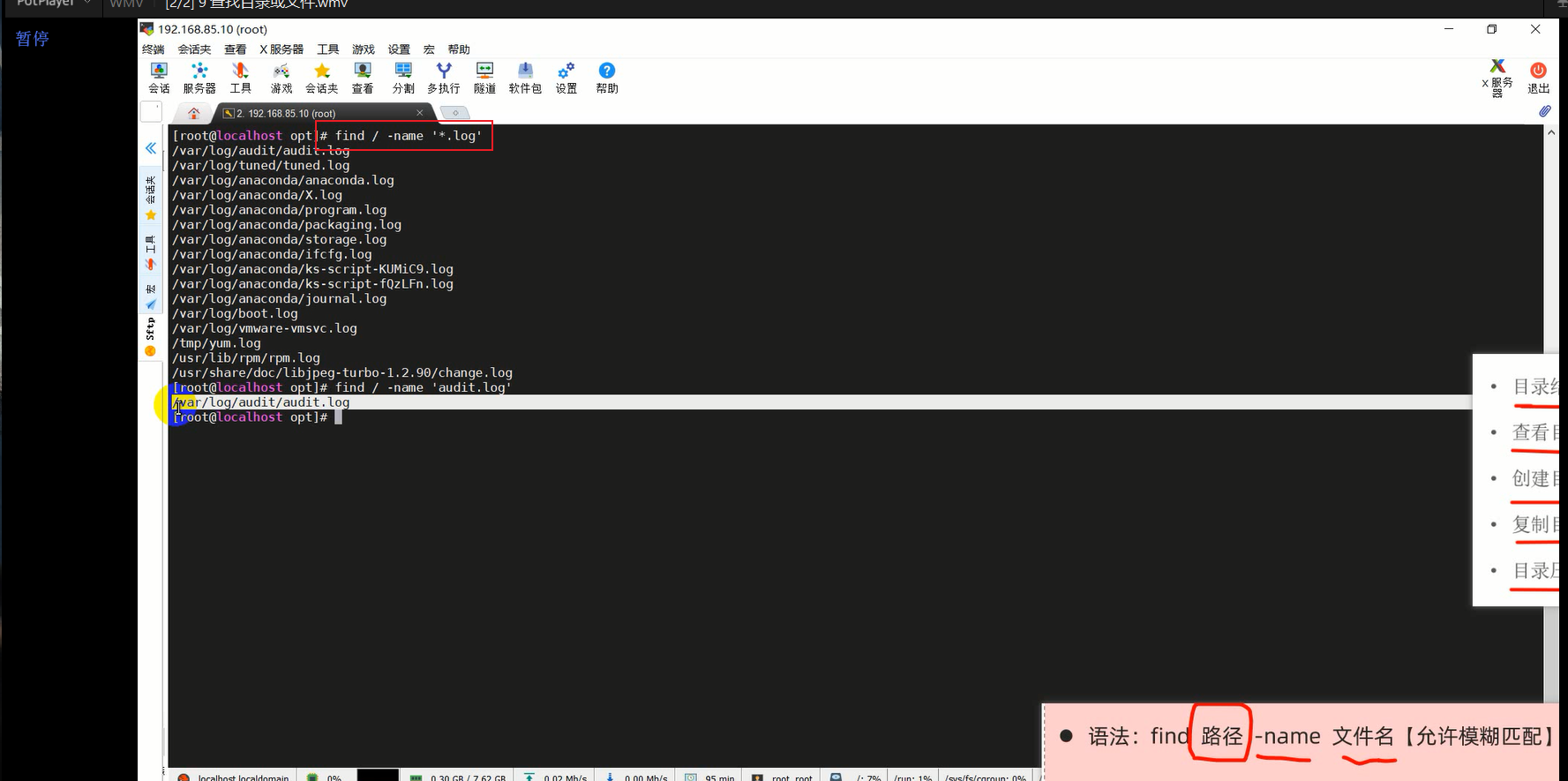Open the 会话夹 side tab with star
1568x781 pixels.
pyautogui.click(x=151, y=198)
